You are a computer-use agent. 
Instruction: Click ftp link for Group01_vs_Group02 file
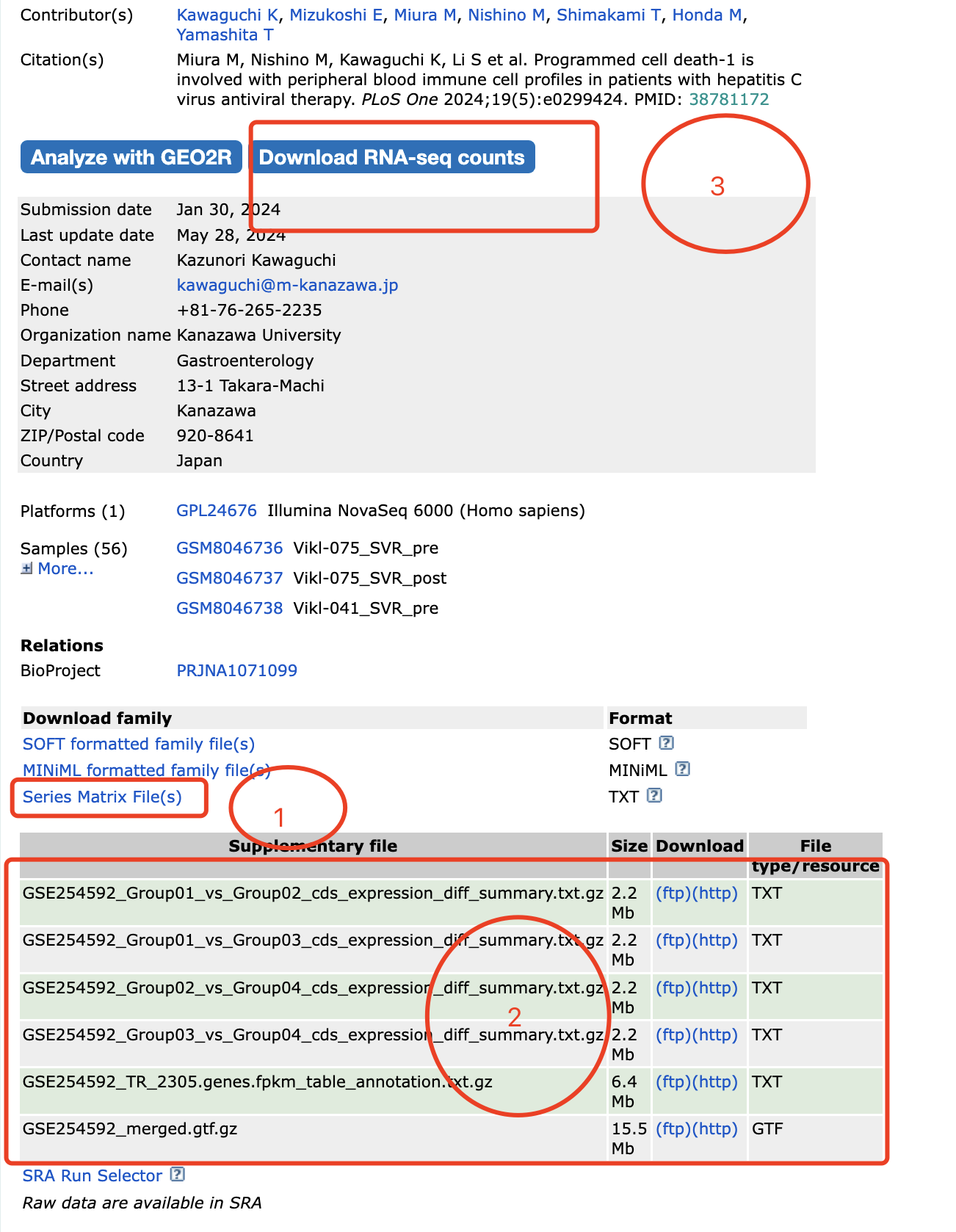tap(673, 893)
